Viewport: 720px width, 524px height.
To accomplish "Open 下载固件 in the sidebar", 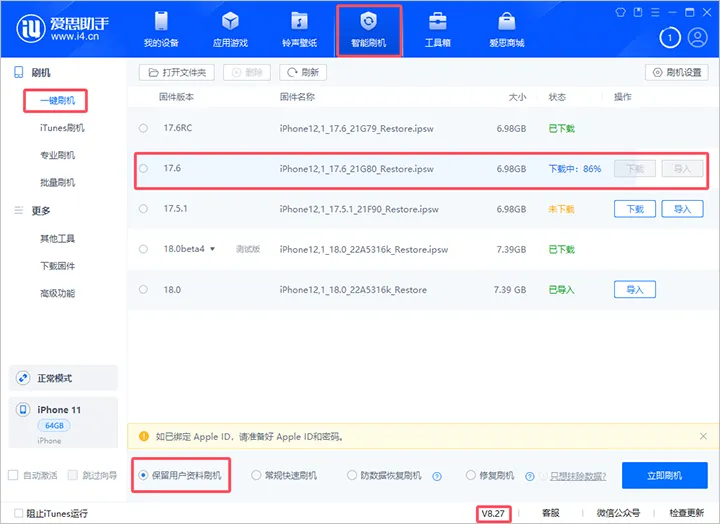I will (x=56, y=266).
